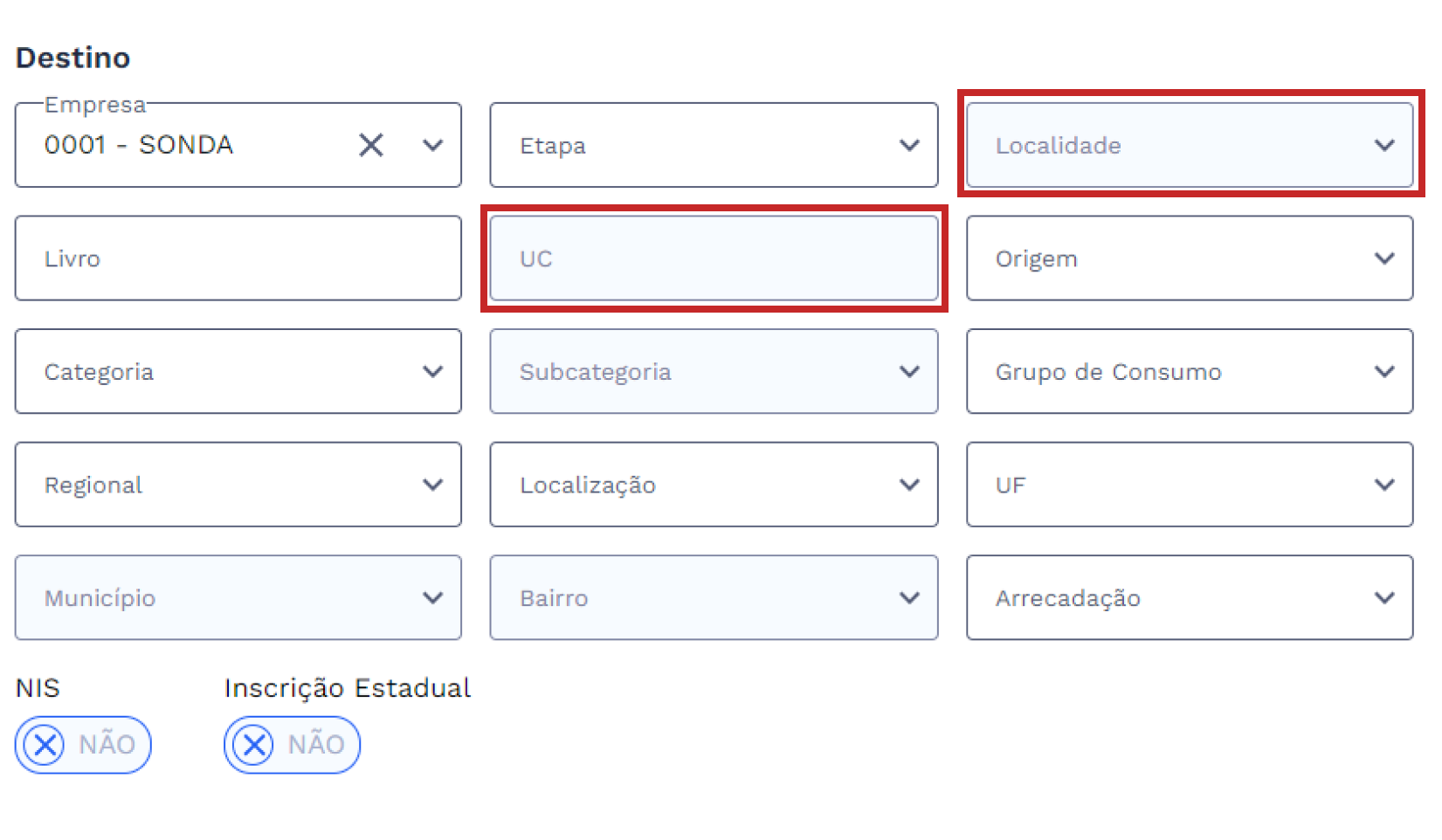Toggle the NIS switch
Viewport: 1442px width, 840px height.
[84, 745]
